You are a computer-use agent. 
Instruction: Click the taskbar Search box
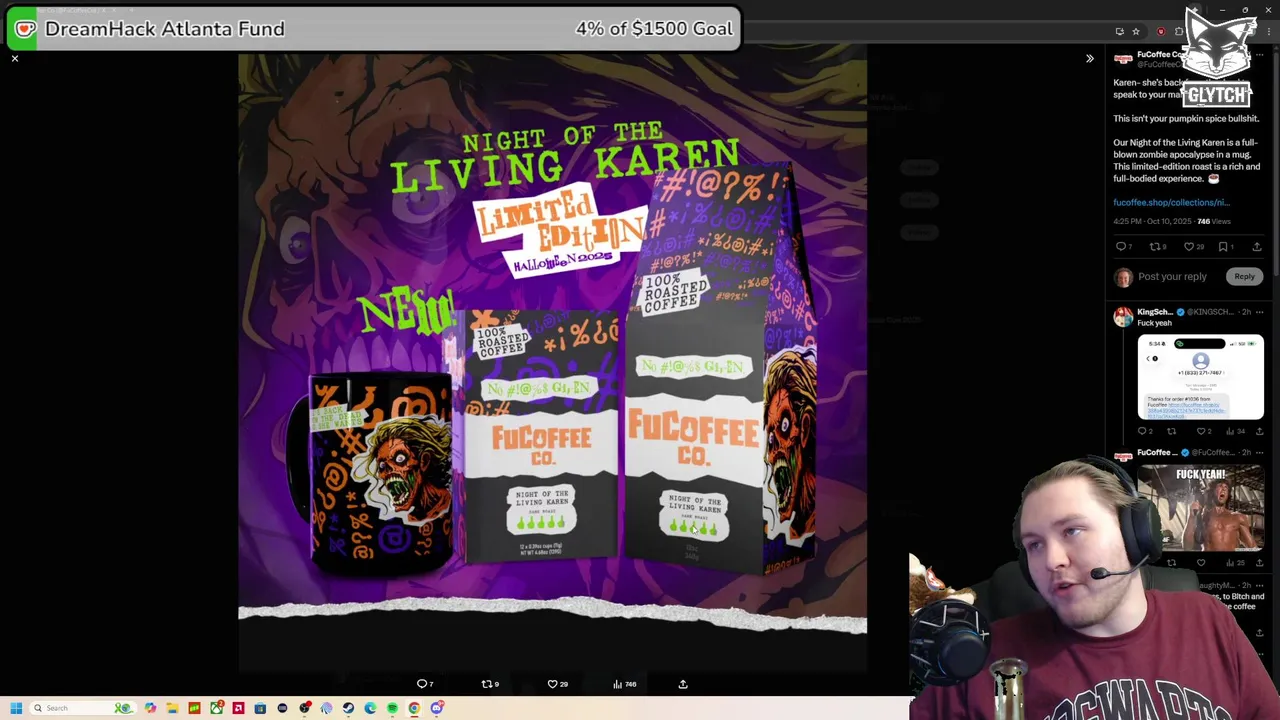(x=83, y=708)
